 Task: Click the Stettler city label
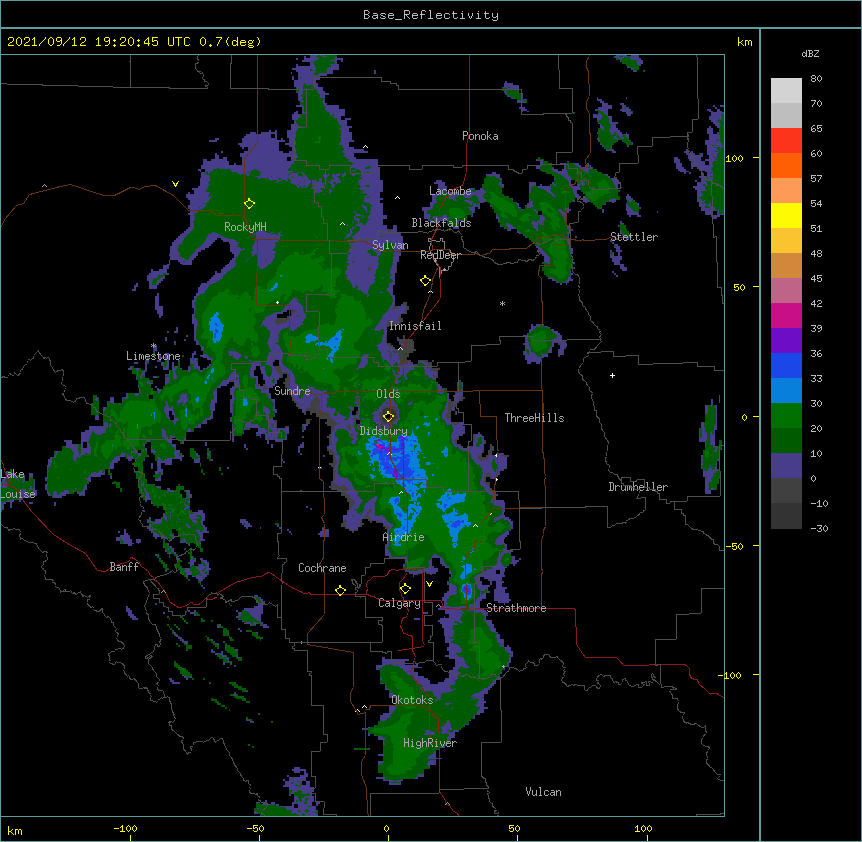[634, 237]
